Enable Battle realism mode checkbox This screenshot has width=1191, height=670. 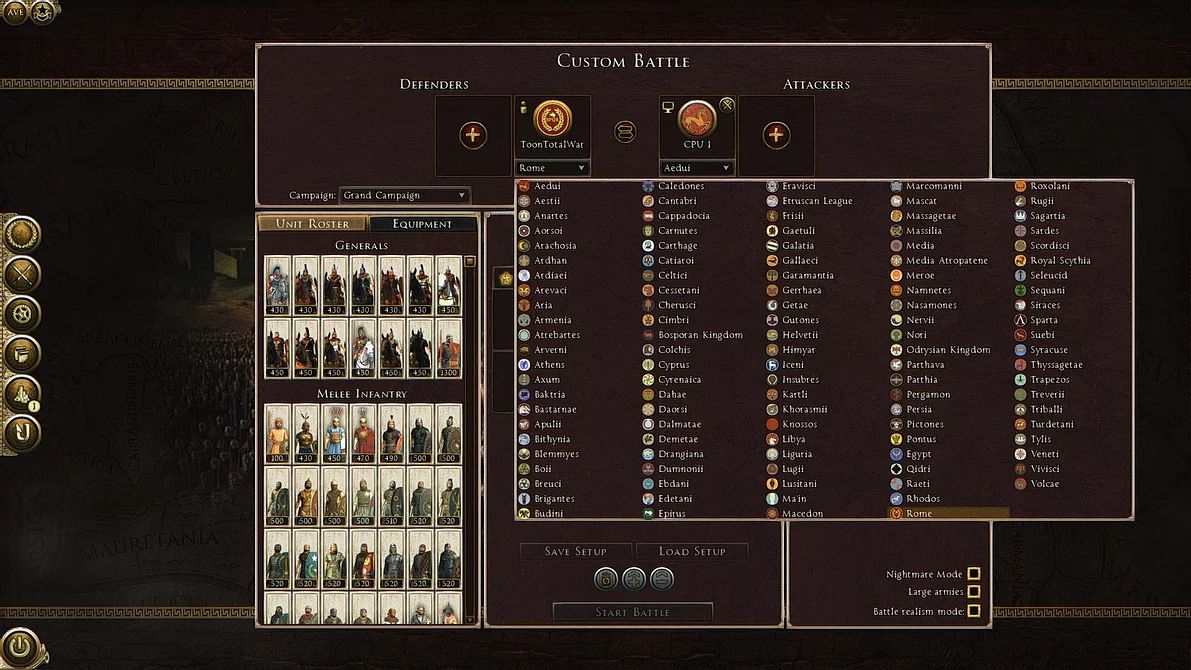973,611
